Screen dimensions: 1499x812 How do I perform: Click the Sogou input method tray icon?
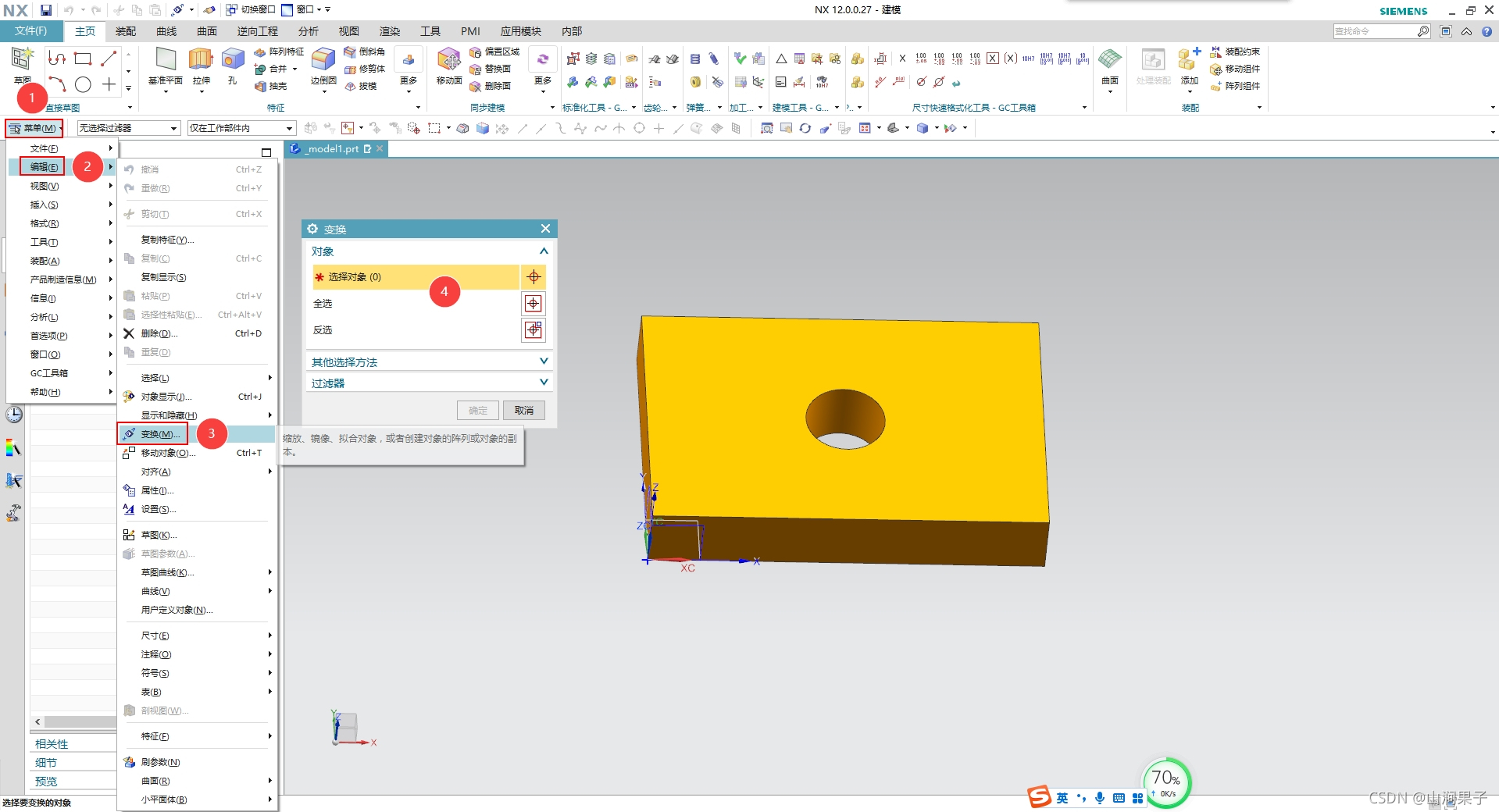[x=1039, y=797]
